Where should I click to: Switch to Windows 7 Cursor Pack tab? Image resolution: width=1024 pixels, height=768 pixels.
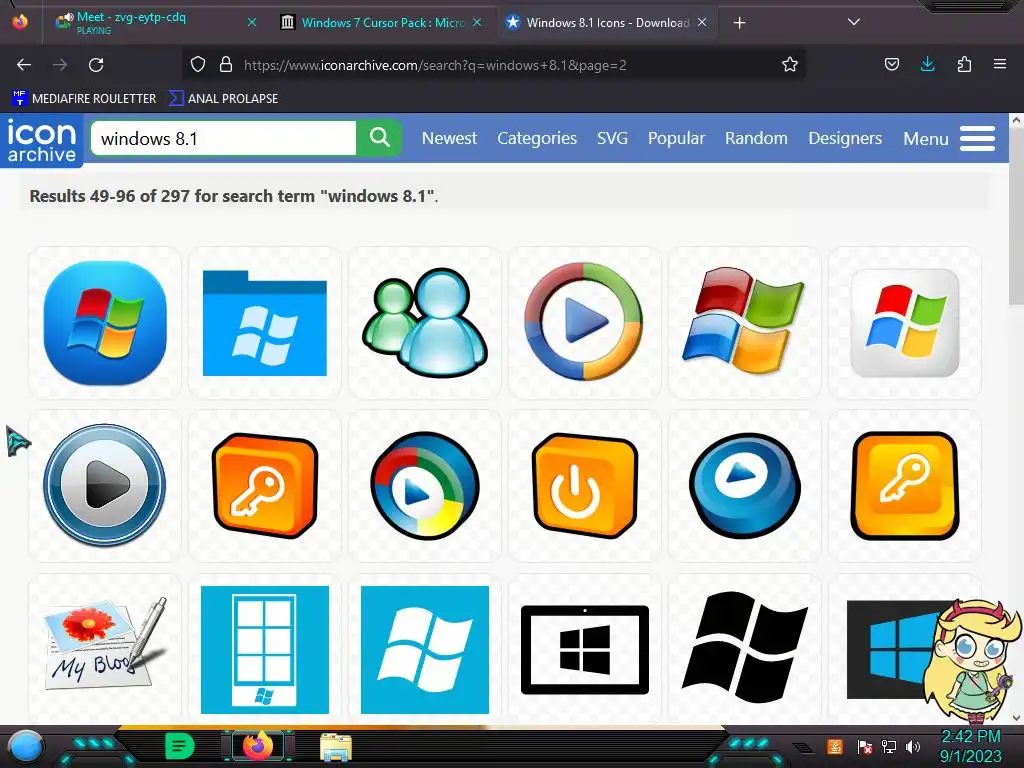382,22
